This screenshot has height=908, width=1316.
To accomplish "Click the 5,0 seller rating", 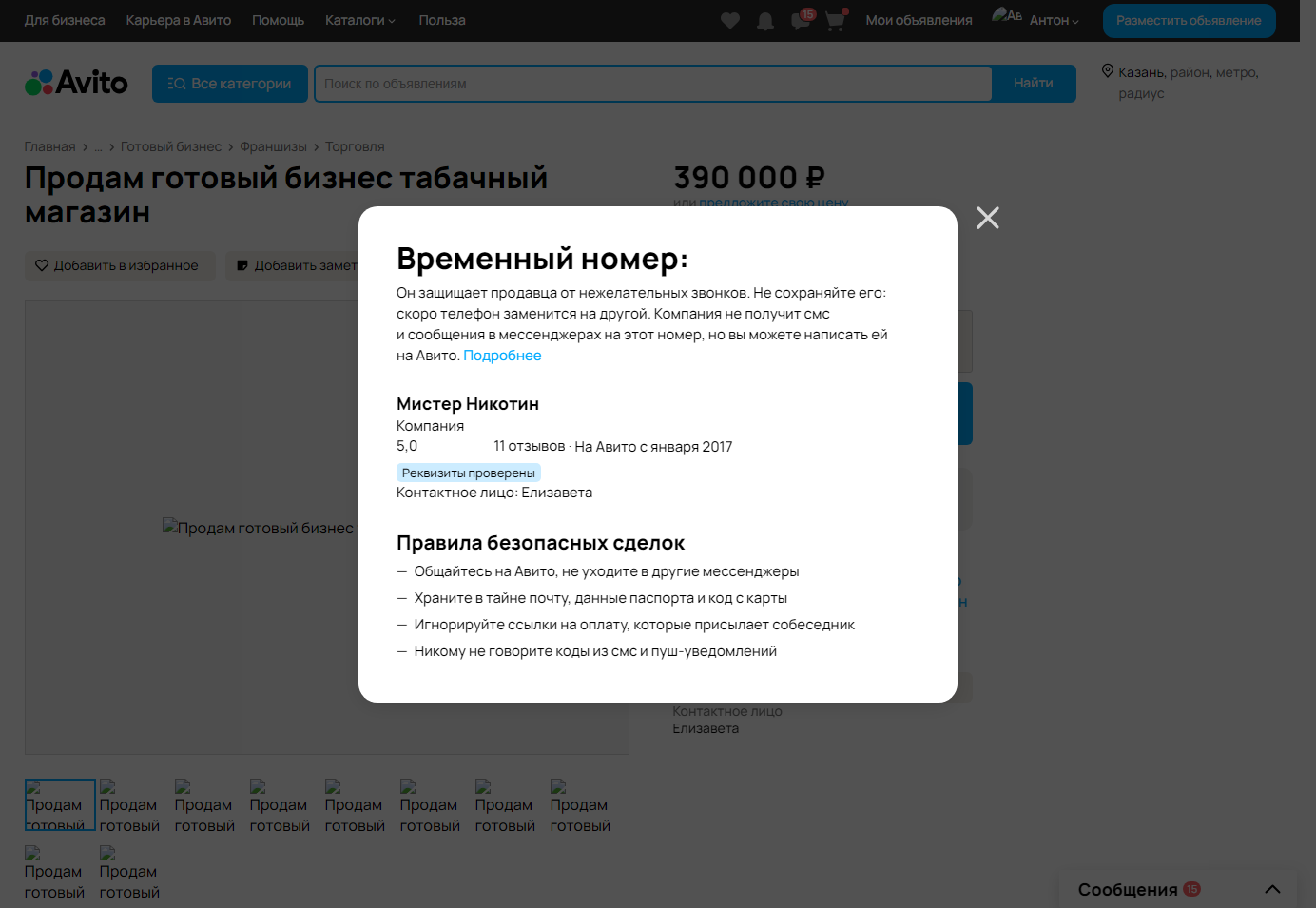I will (x=407, y=446).
